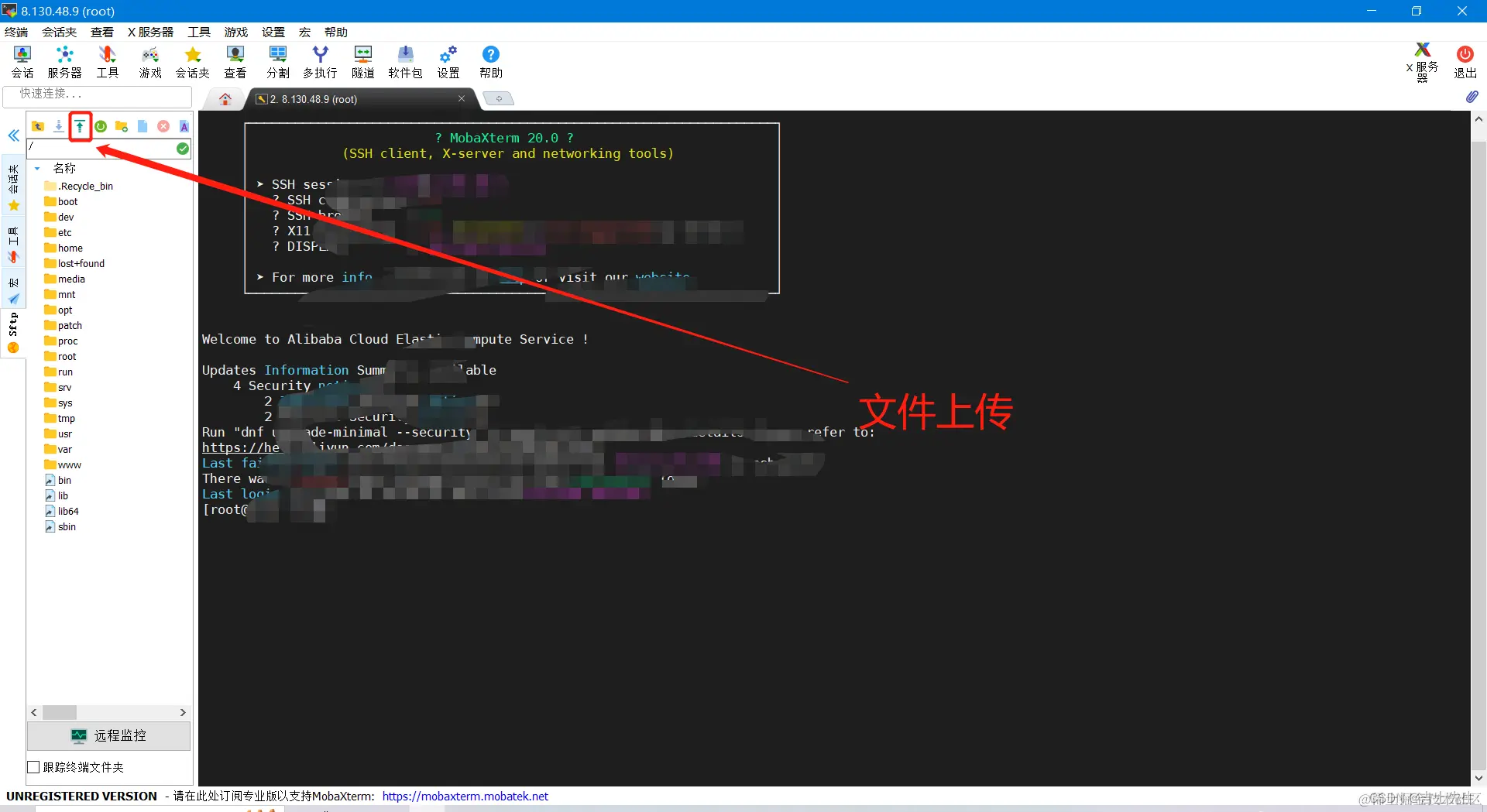Image resolution: width=1487 pixels, height=812 pixels.
Task: Go to parent folder in SFTP panel
Action: coord(38,126)
